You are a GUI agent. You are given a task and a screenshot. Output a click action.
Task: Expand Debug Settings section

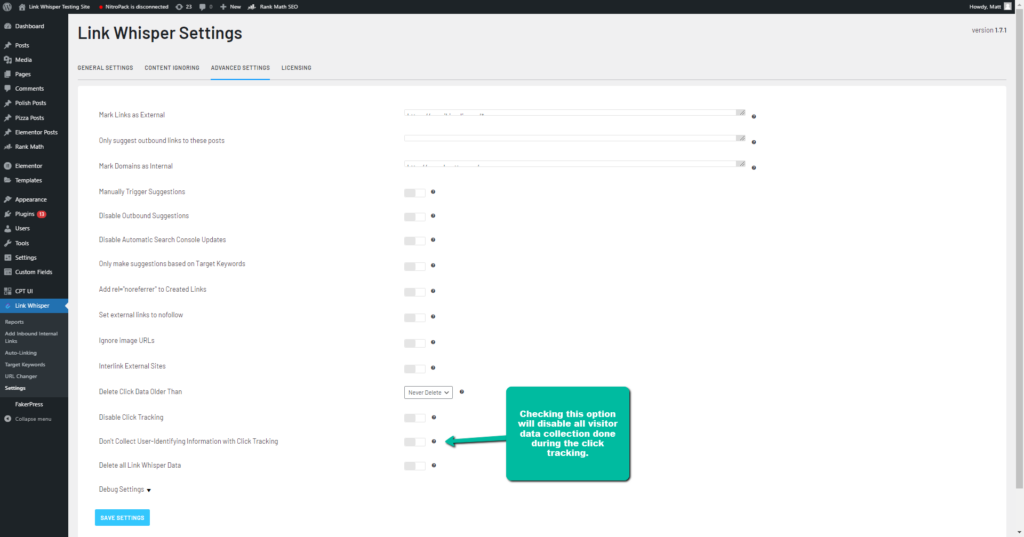click(124, 489)
